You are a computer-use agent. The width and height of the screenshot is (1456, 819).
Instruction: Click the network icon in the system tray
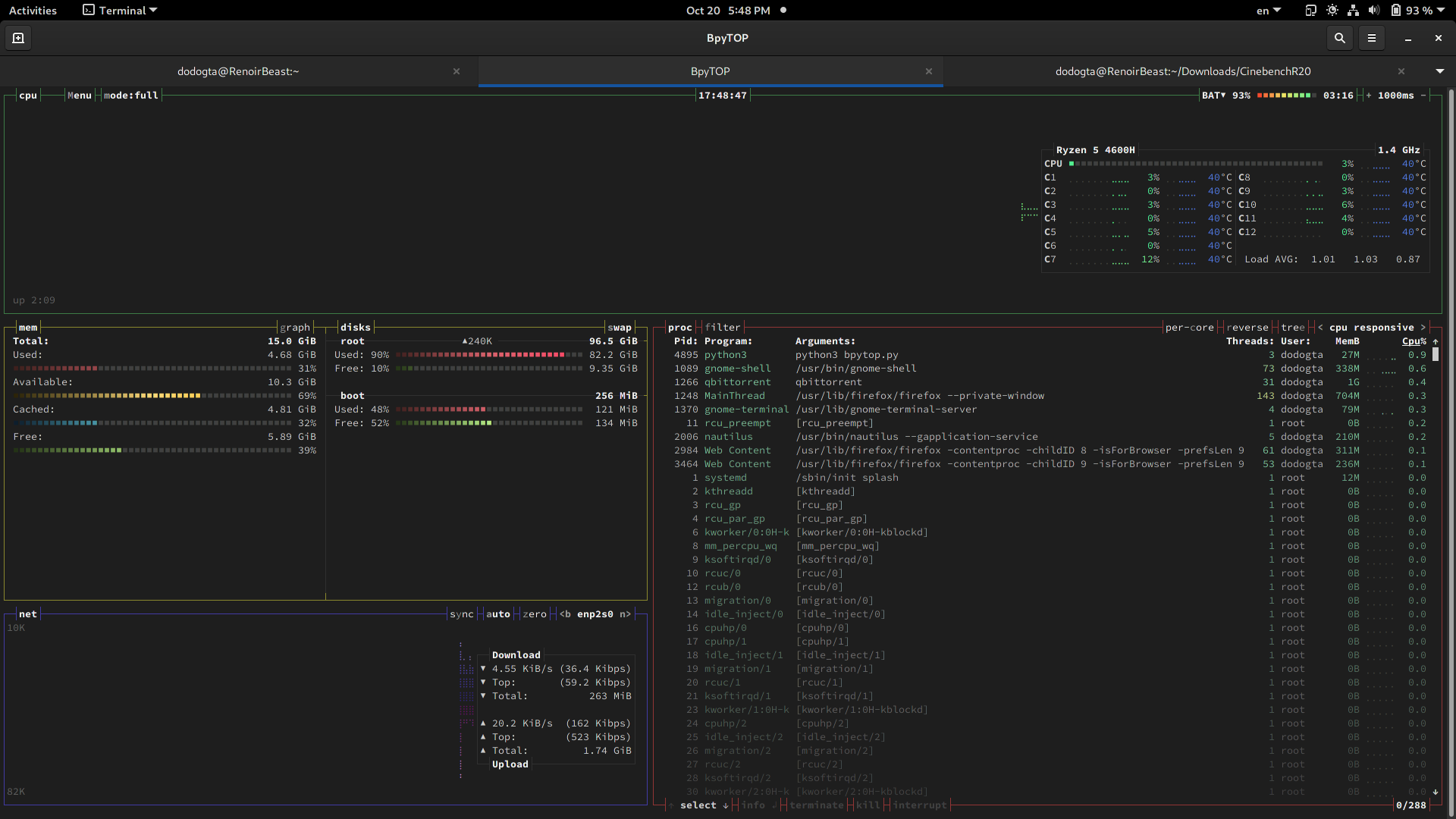click(x=1353, y=10)
